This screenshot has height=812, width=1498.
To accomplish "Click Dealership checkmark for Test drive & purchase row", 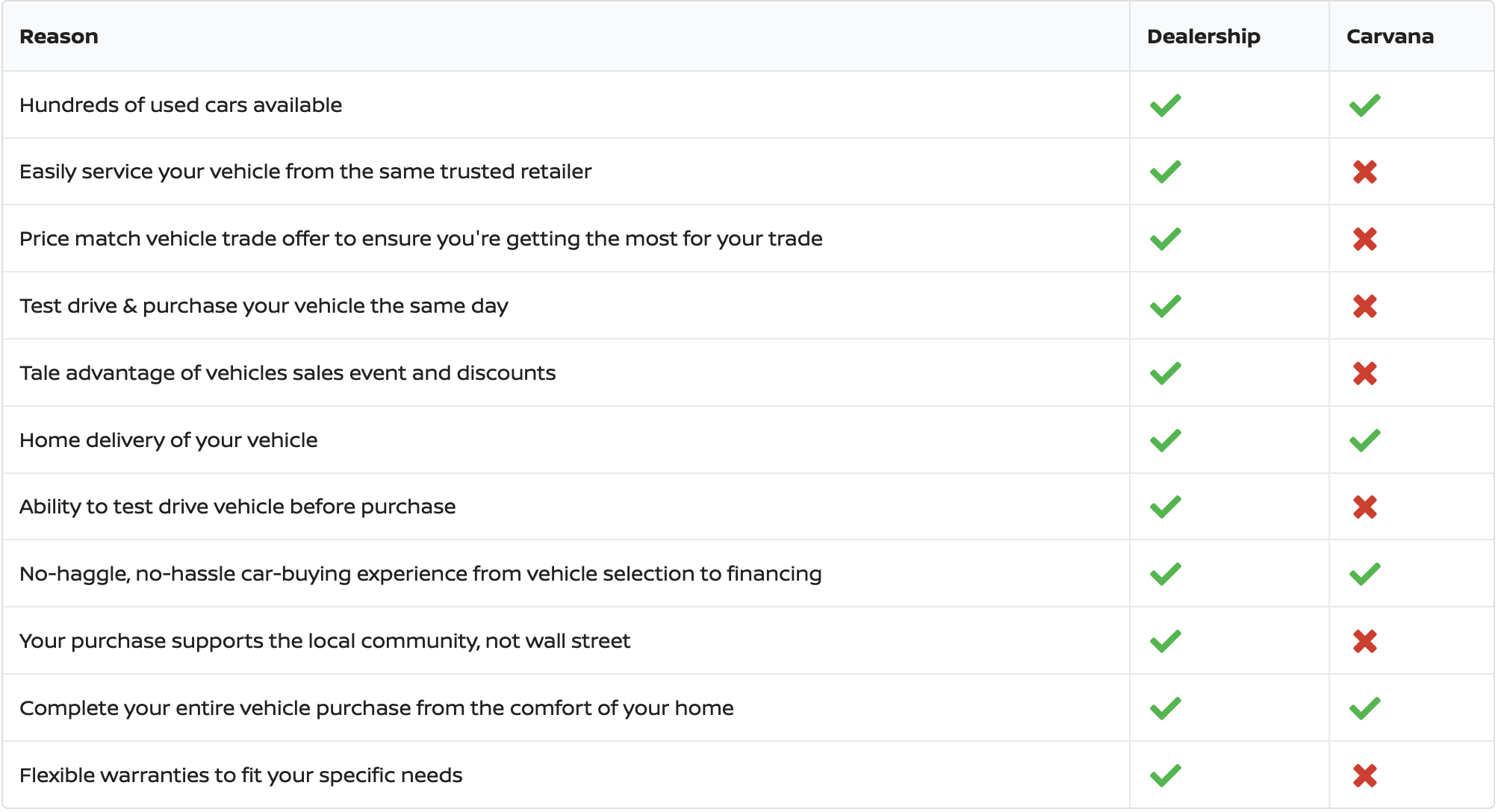I will (1165, 306).
